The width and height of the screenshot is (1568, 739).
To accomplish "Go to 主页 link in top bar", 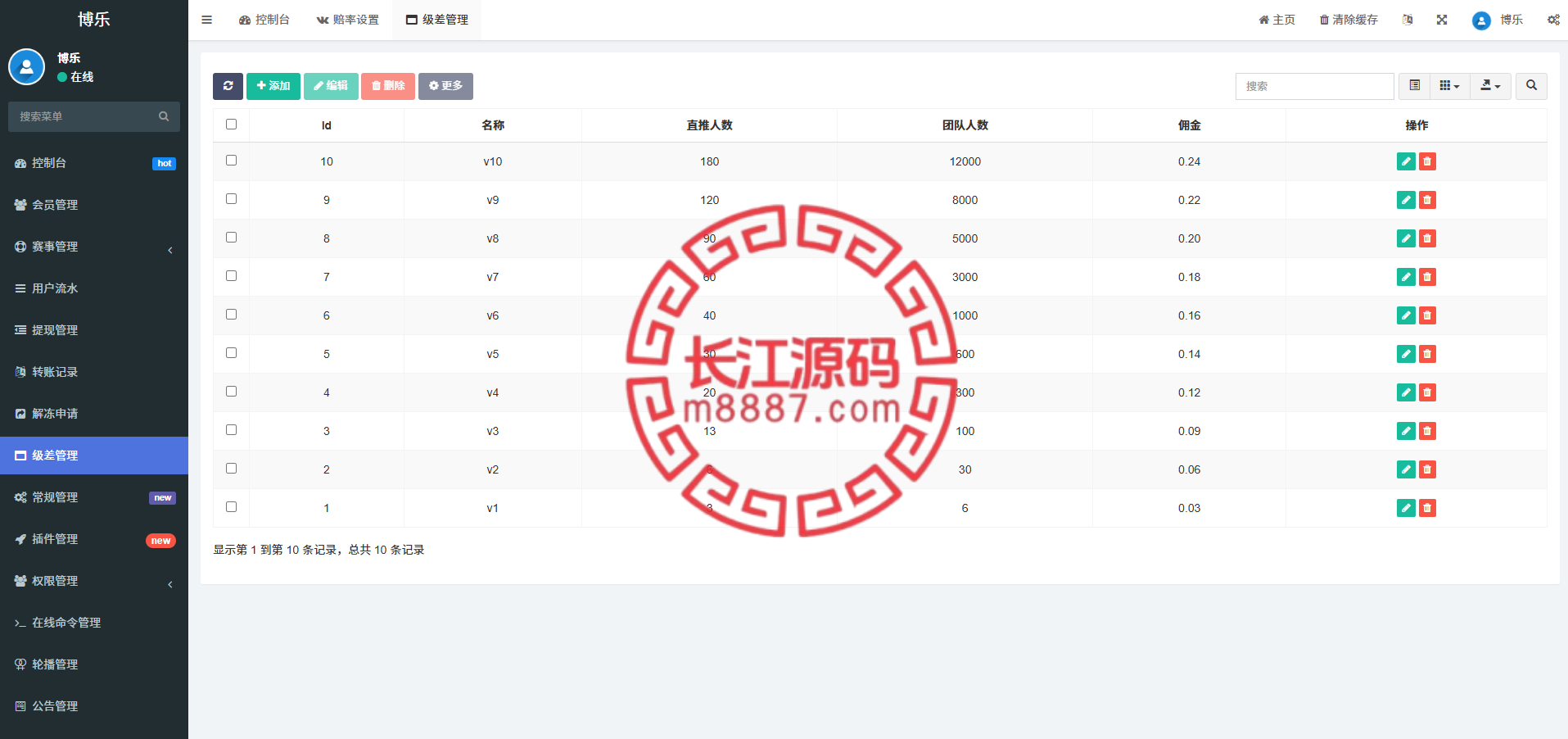I will [1277, 20].
